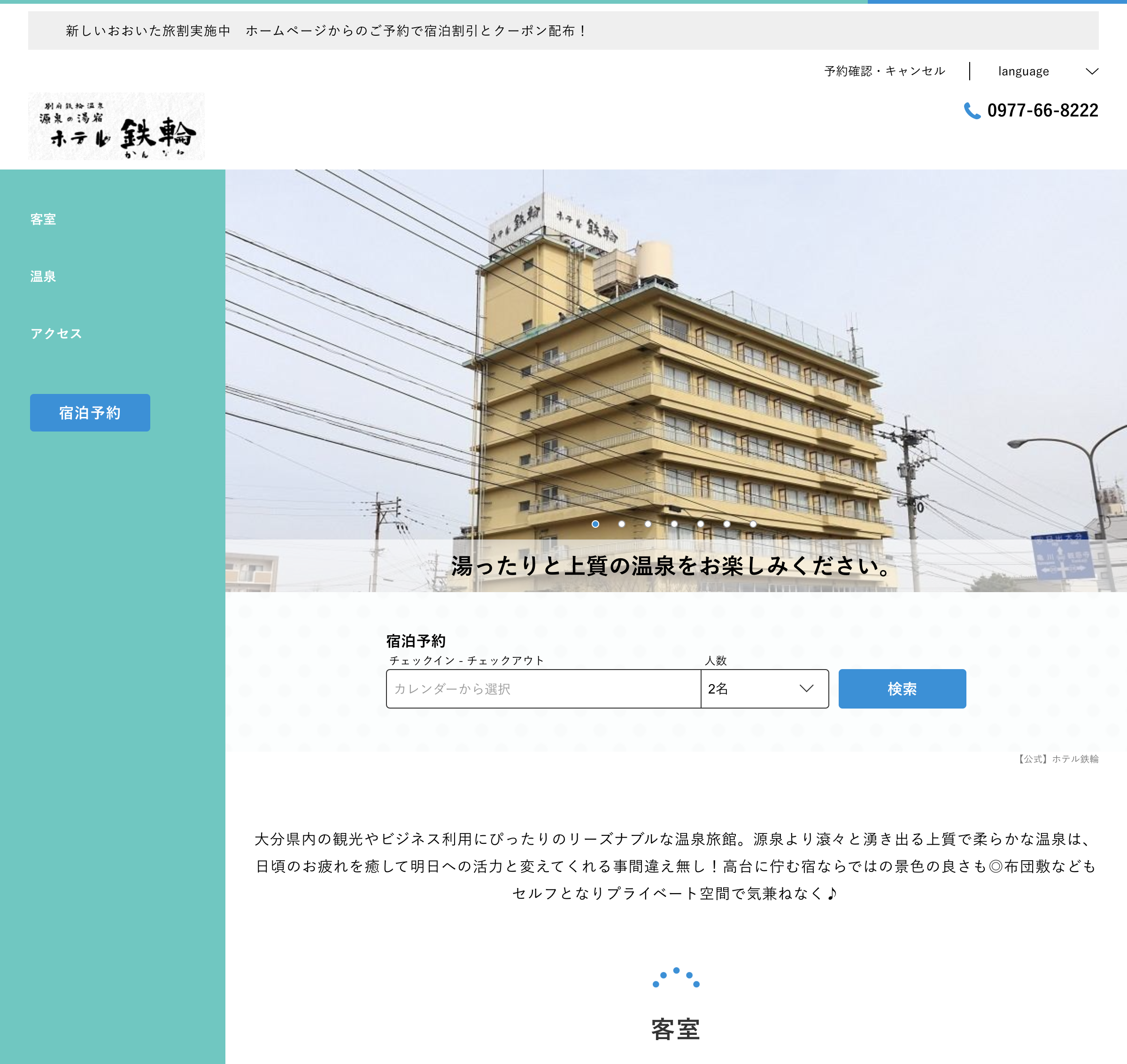The width and height of the screenshot is (1127, 1064).
Task: Click the Hotel Kannawa logo image
Action: 116,126
